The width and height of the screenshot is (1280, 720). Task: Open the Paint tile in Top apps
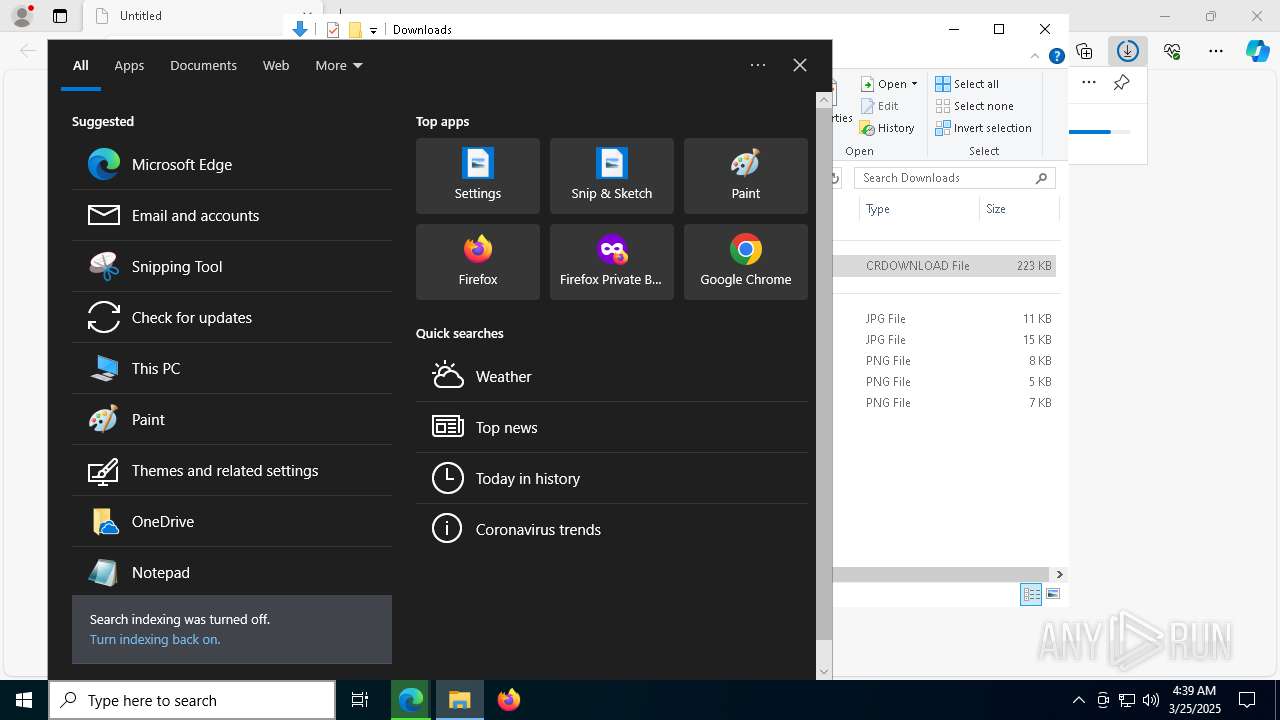point(746,176)
